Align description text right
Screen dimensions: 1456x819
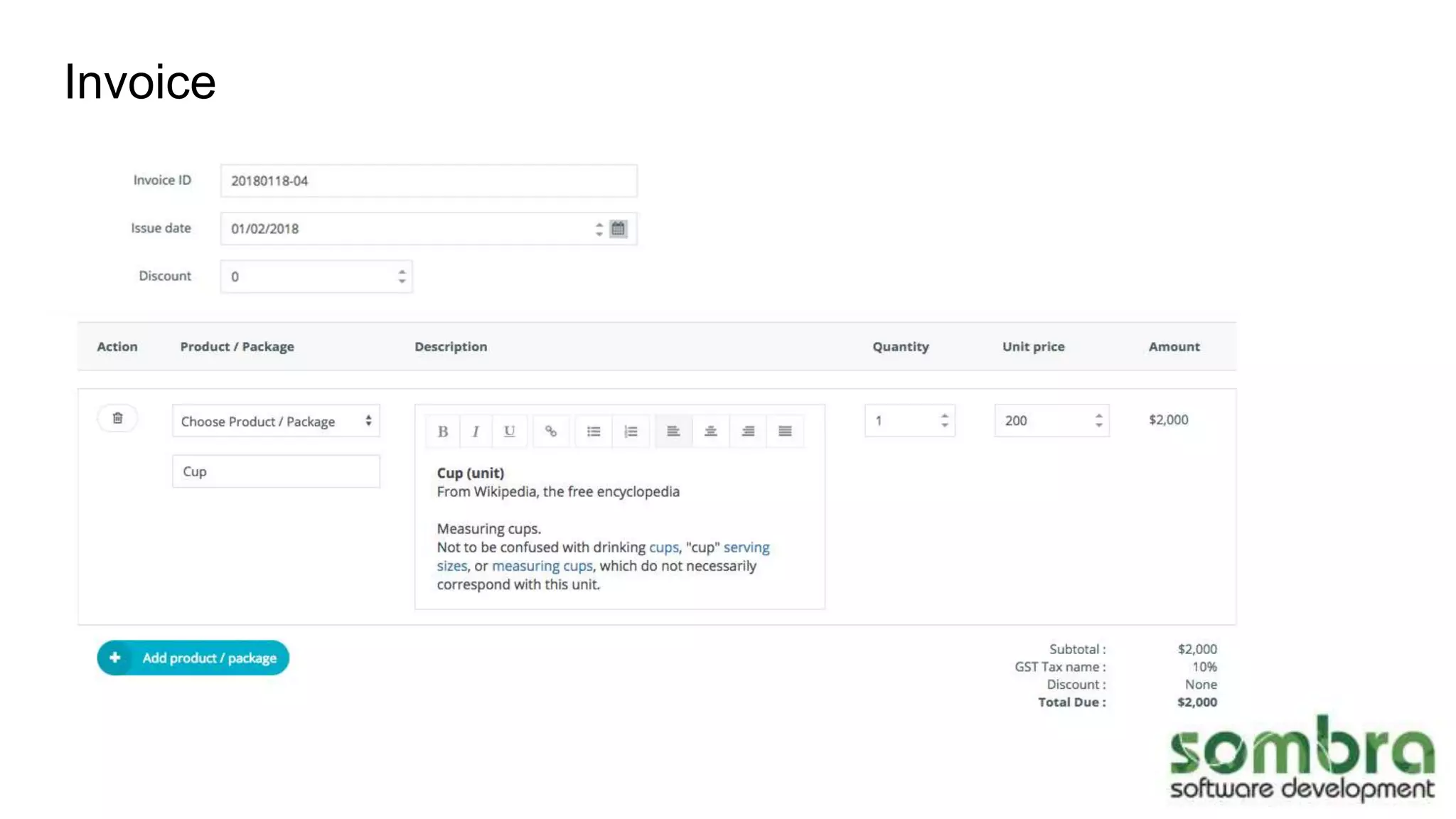pyautogui.click(x=748, y=432)
